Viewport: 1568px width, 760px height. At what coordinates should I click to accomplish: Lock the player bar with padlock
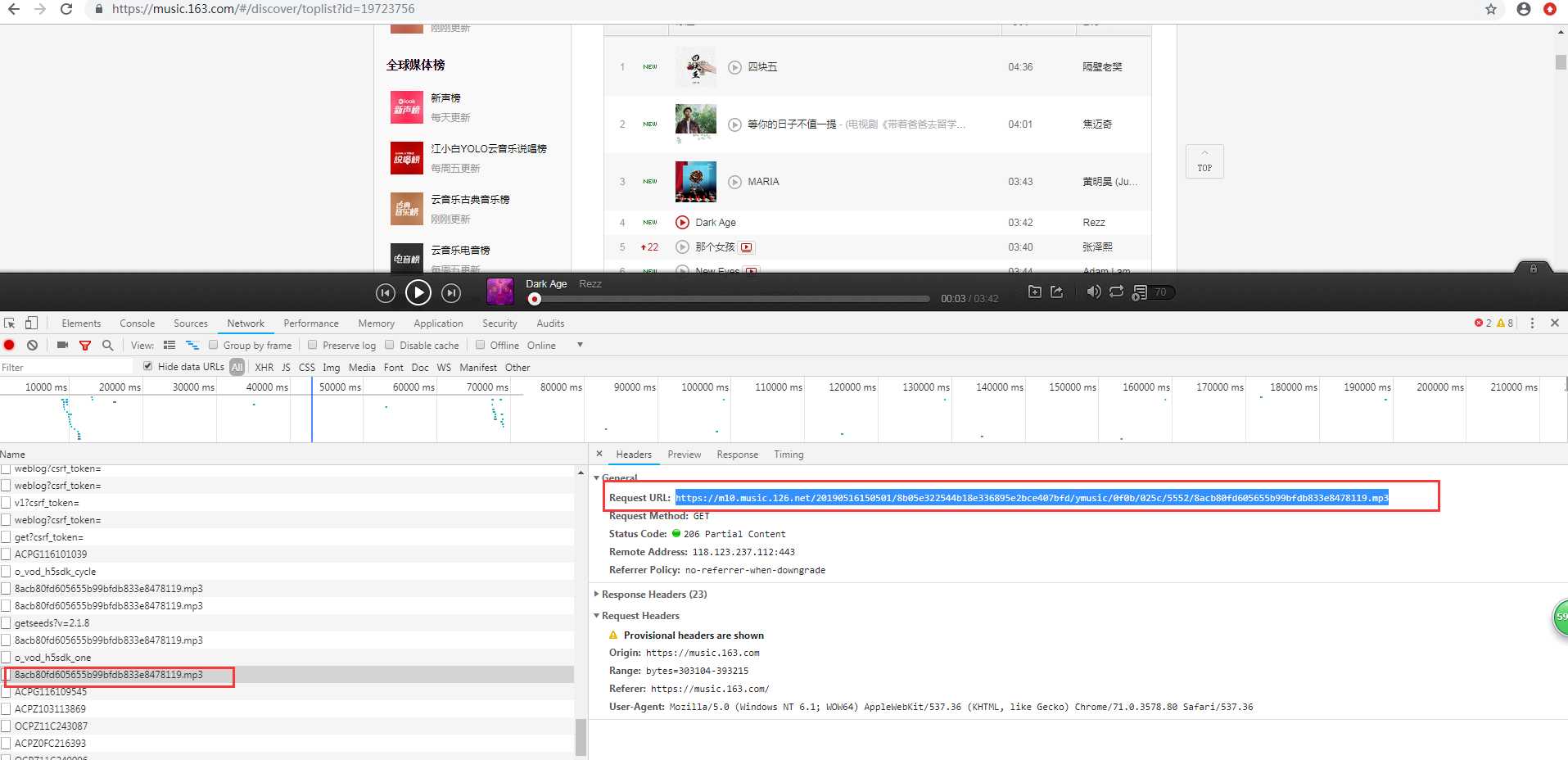click(x=1534, y=268)
